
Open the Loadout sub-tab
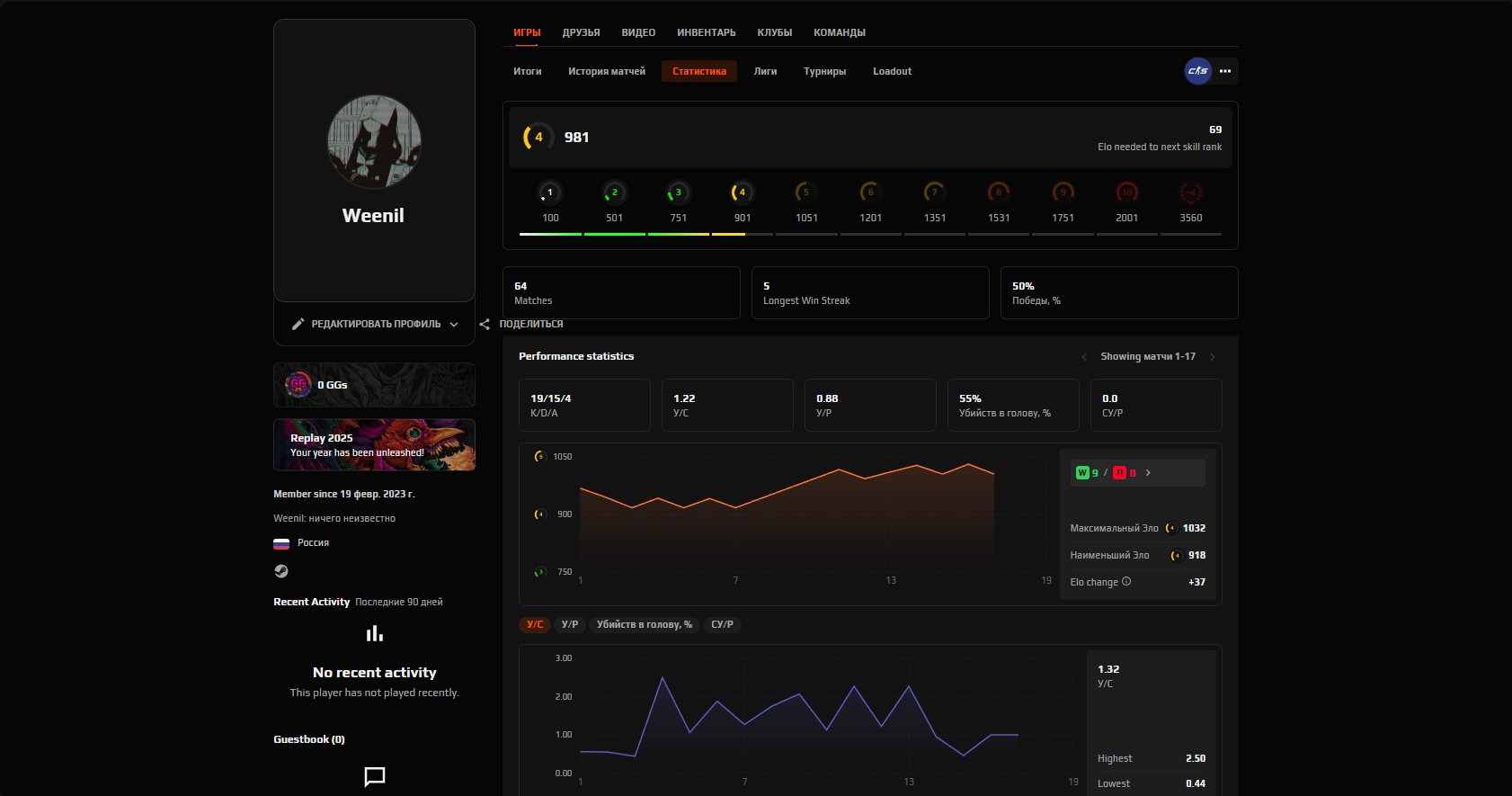tap(892, 71)
